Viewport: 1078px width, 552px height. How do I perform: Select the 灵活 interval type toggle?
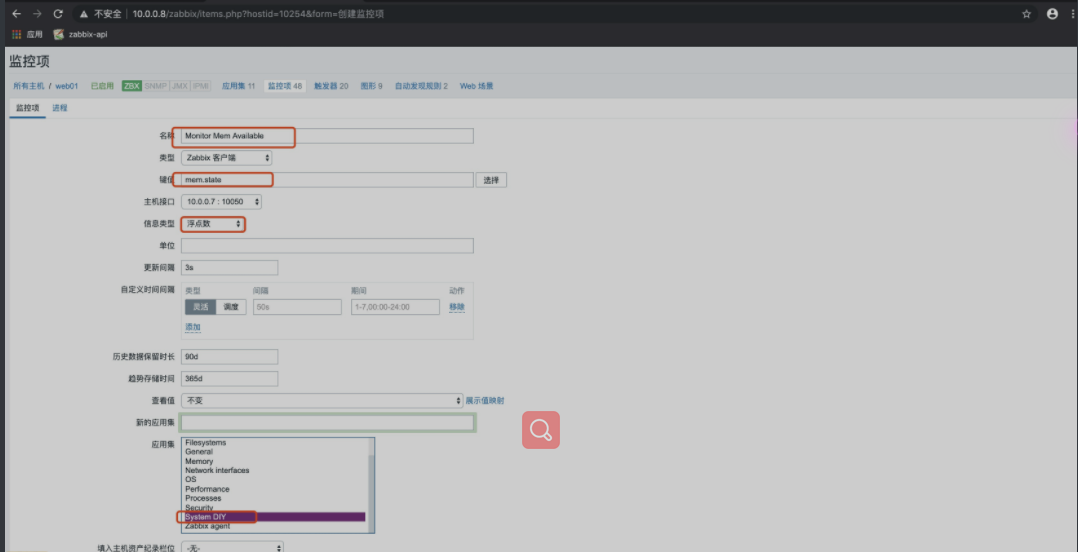point(200,307)
